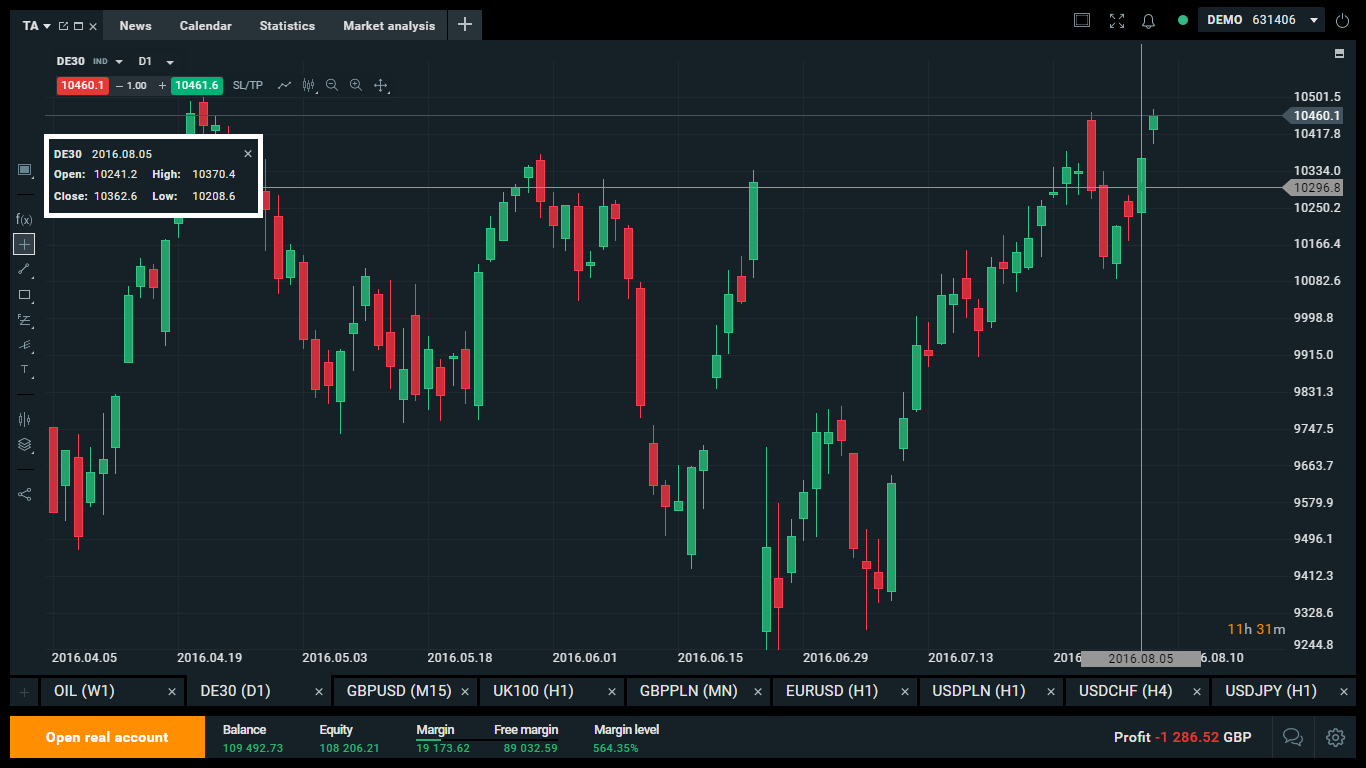Switch chart to line chart type

coord(285,86)
